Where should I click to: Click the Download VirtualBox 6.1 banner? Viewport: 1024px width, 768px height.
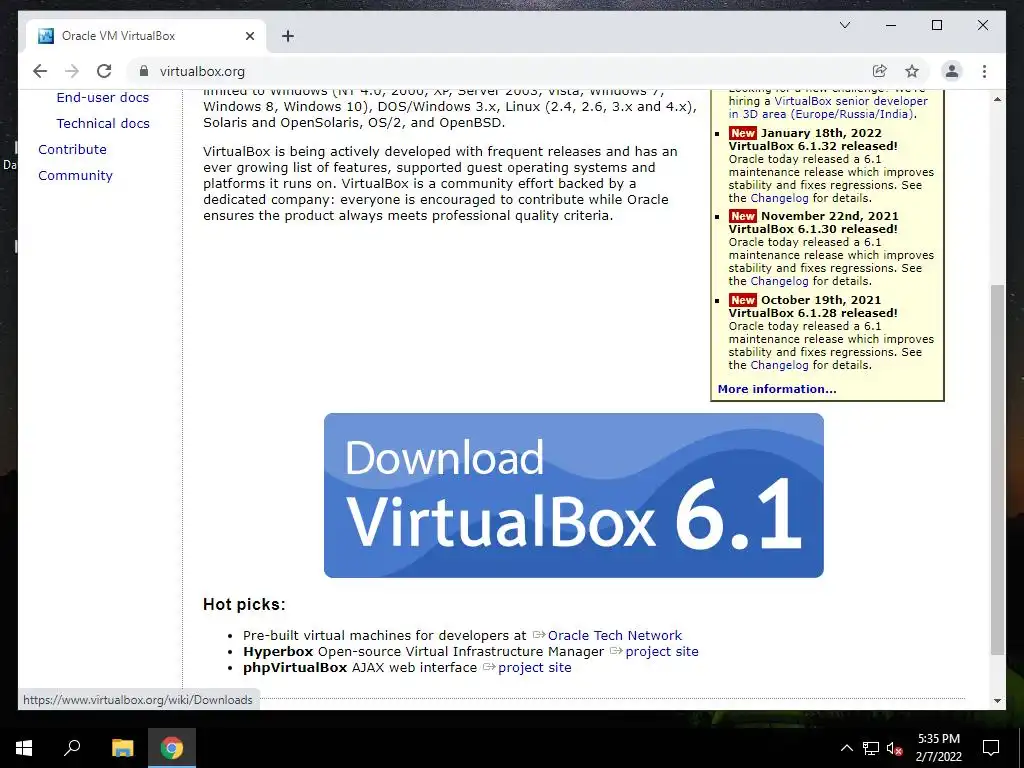tap(573, 495)
